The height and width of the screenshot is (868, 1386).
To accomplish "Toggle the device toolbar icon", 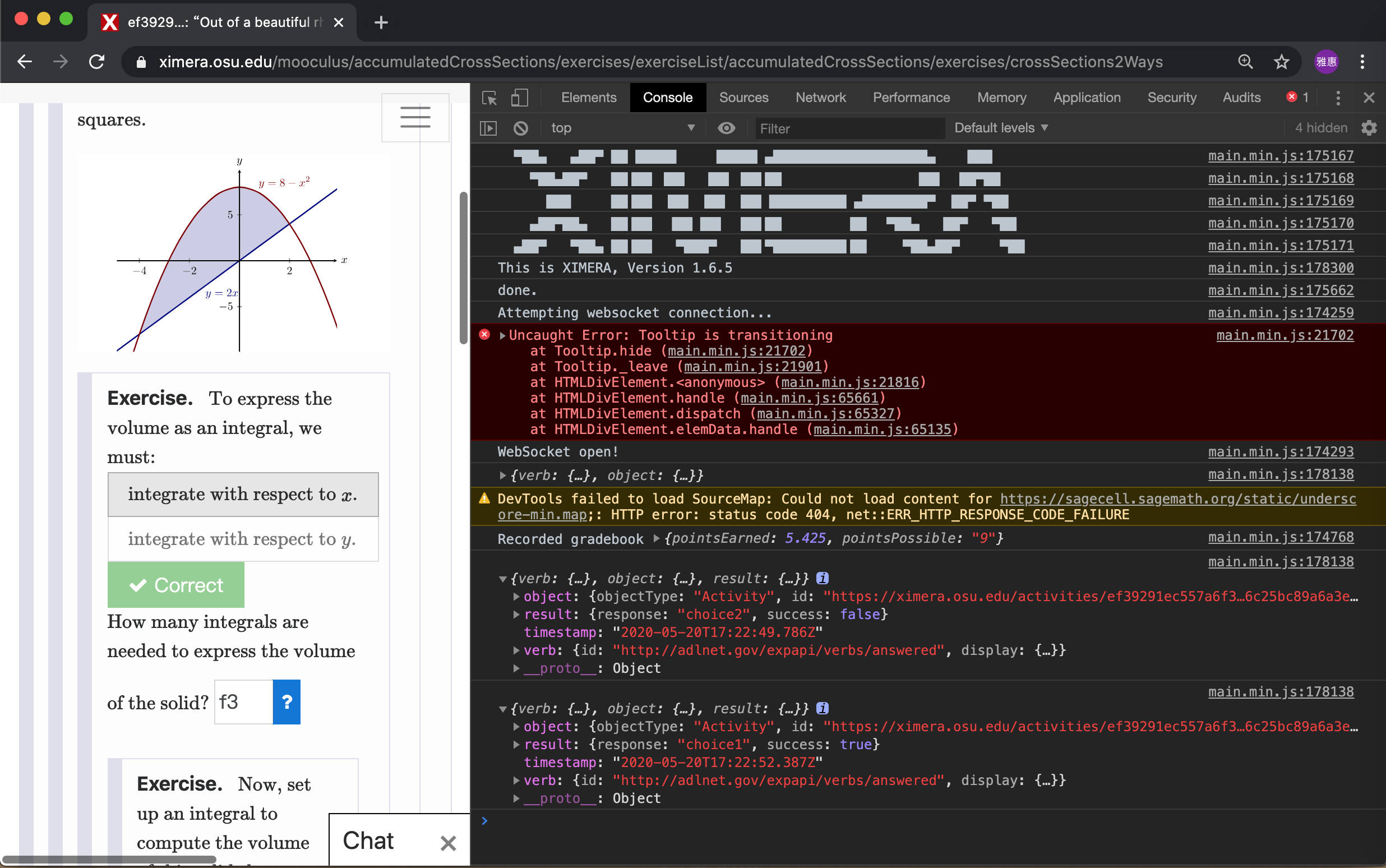I will click(x=519, y=98).
